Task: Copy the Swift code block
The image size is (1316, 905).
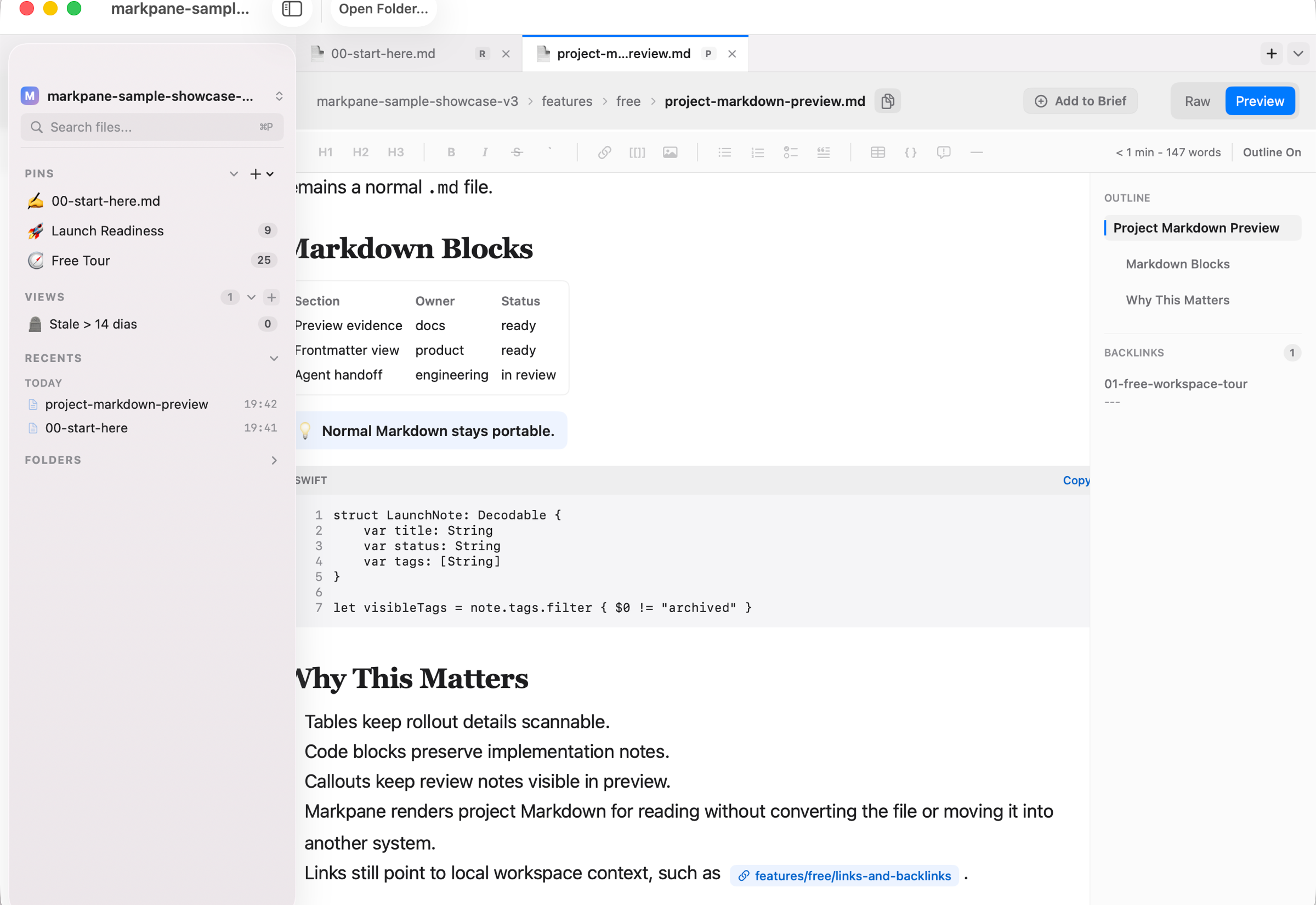Action: coord(1075,480)
